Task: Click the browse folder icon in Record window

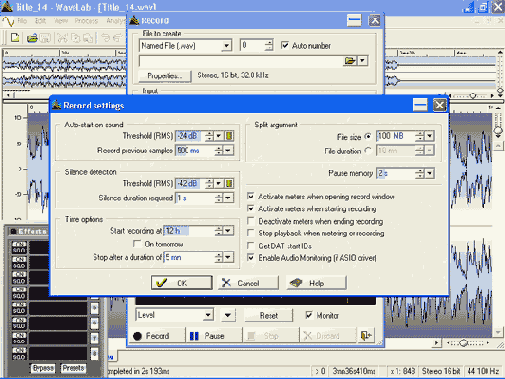Action: [x=350, y=61]
